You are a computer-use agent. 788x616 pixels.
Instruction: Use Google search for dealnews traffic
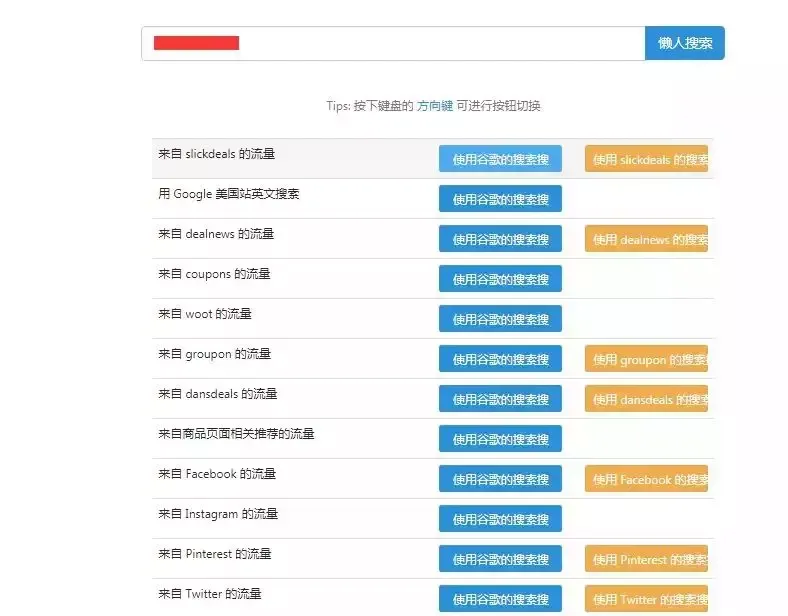pos(500,239)
